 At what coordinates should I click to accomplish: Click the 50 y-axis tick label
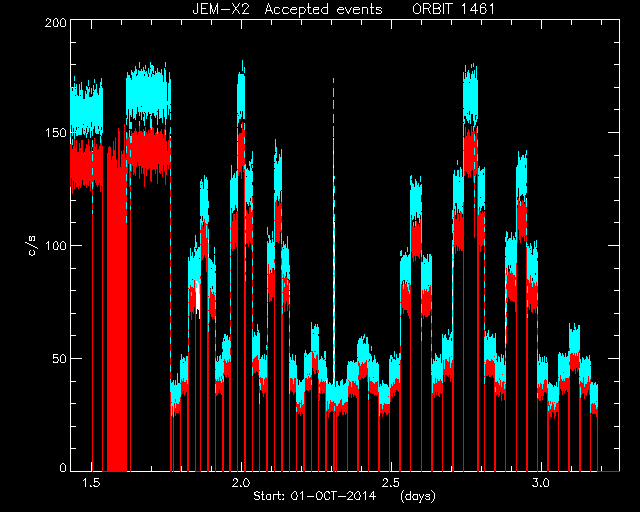click(60, 359)
